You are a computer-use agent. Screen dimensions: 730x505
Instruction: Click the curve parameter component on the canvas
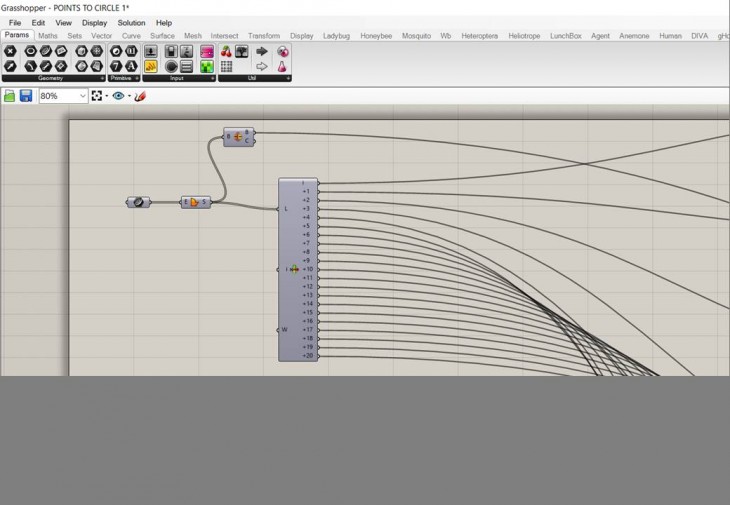(x=138, y=202)
